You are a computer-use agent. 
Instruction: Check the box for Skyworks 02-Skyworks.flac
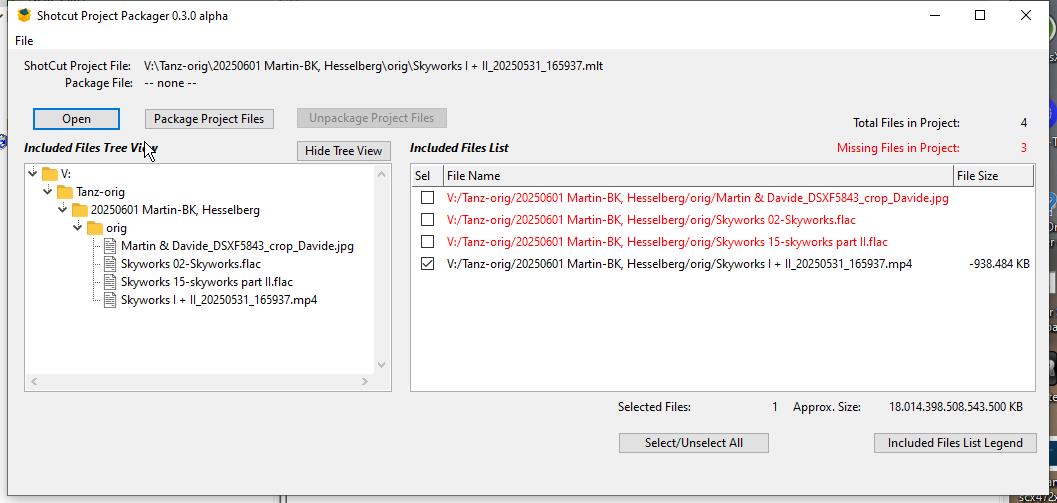tap(427, 219)
